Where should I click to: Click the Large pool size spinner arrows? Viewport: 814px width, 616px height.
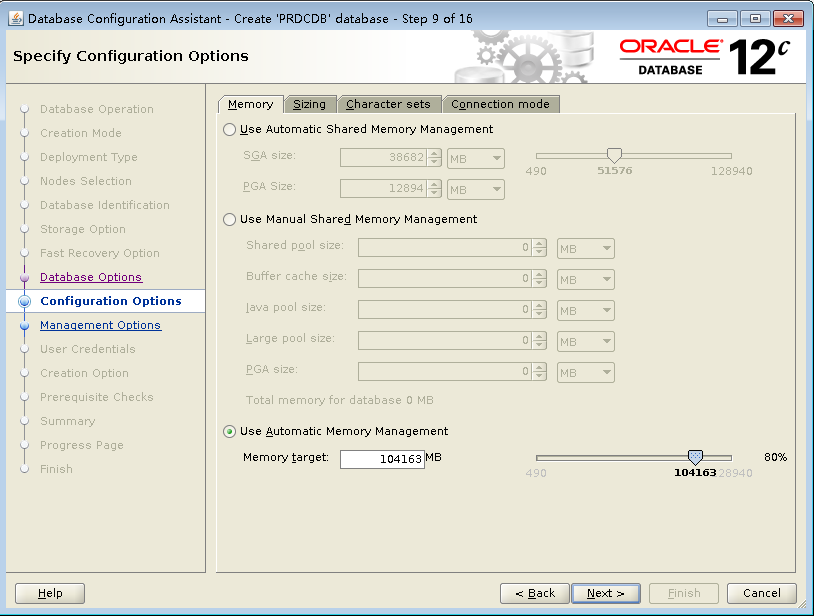[539, 341]
